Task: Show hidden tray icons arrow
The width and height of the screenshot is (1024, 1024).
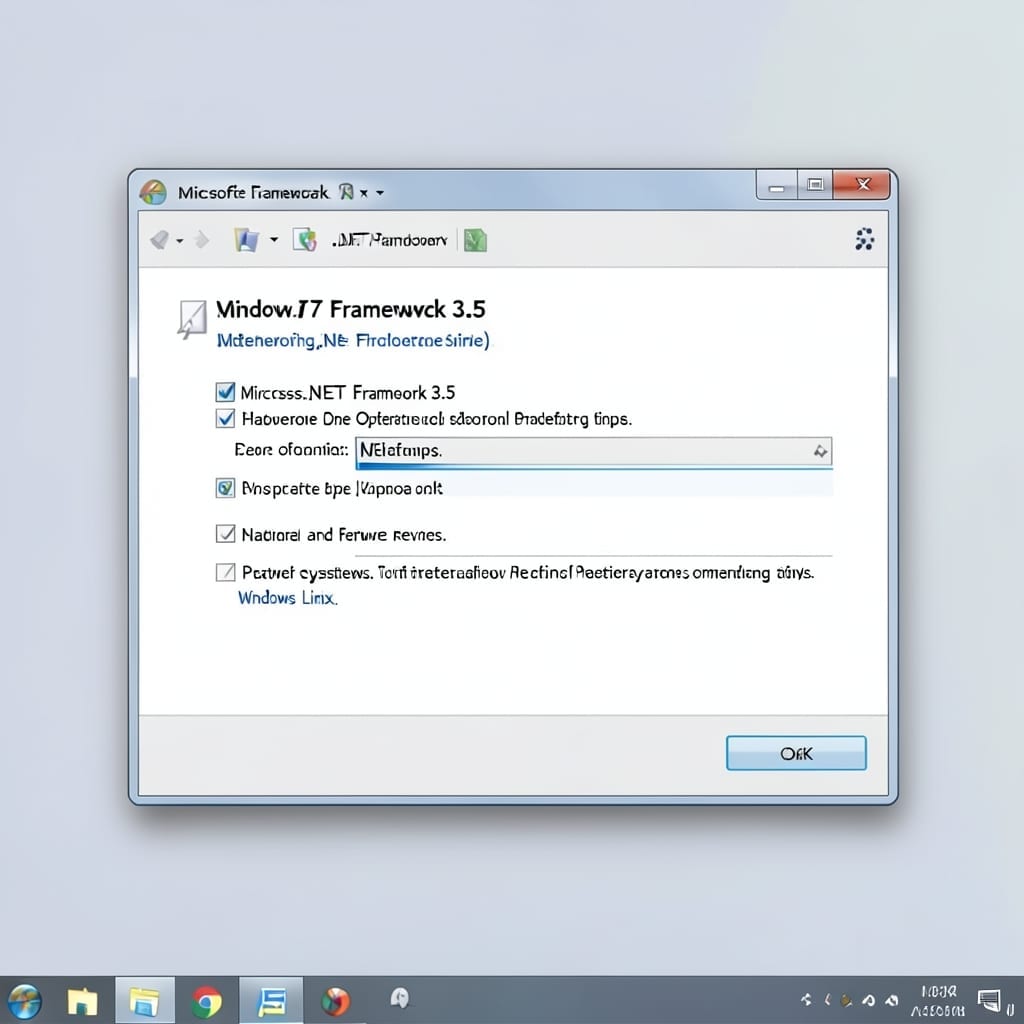Action: click(807, 1000)
